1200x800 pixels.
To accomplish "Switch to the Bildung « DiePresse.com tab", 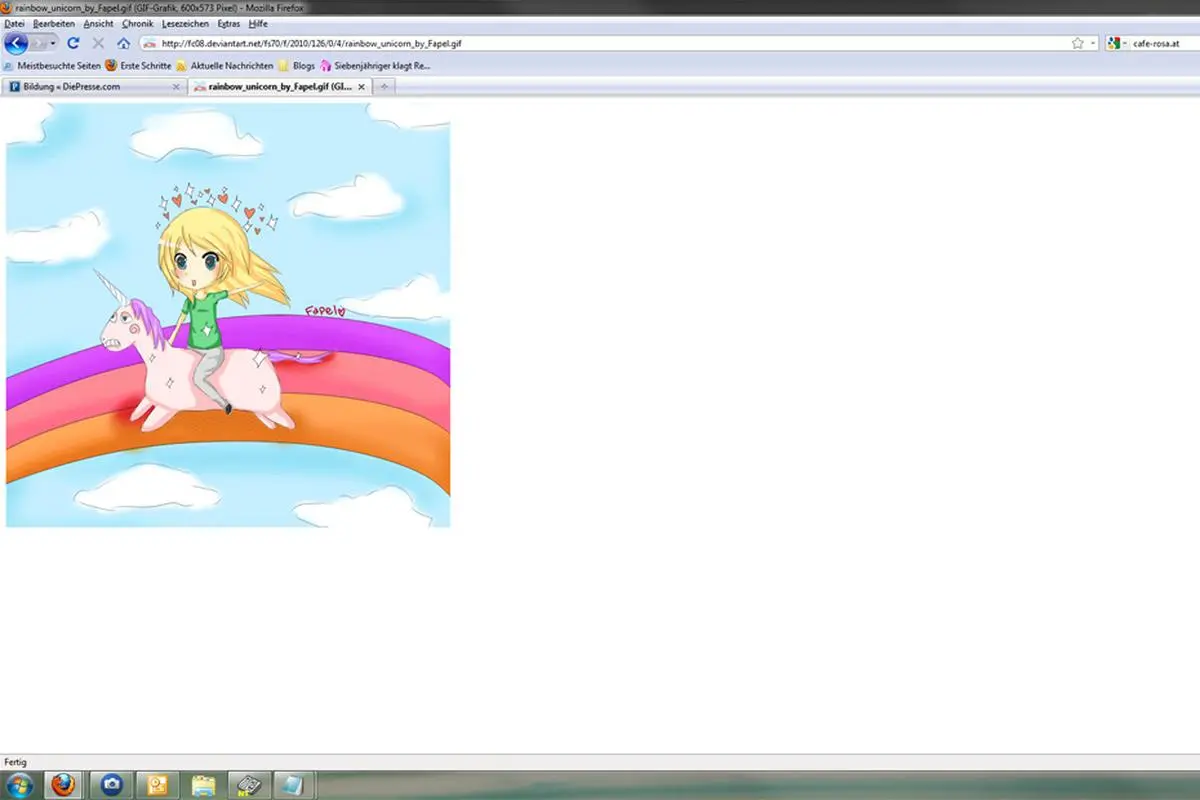I will click(x=90, y=87).
